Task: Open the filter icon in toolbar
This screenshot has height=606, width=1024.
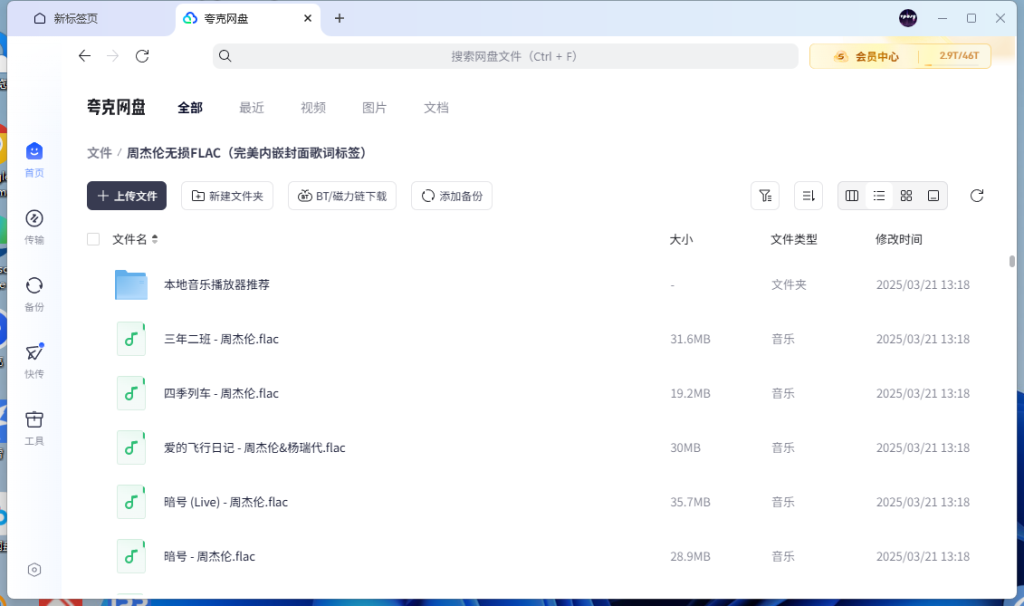Action: click(x=765, y=196)
